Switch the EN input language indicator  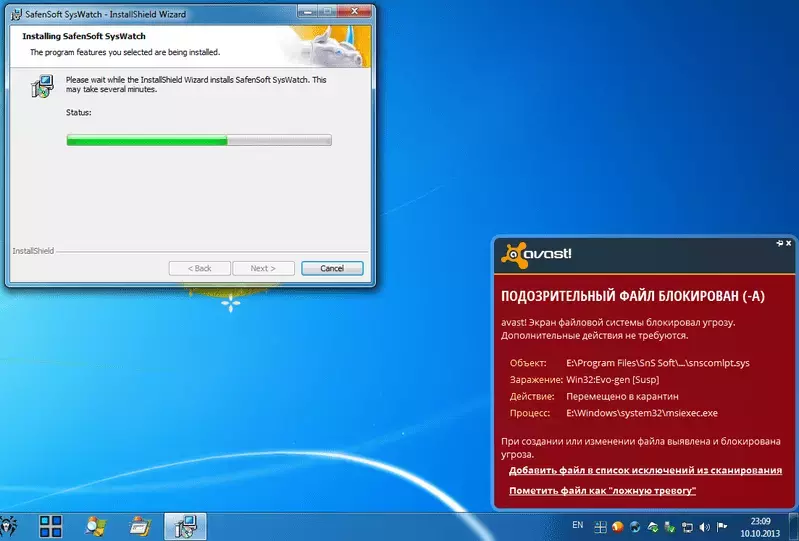click(577, 525)
